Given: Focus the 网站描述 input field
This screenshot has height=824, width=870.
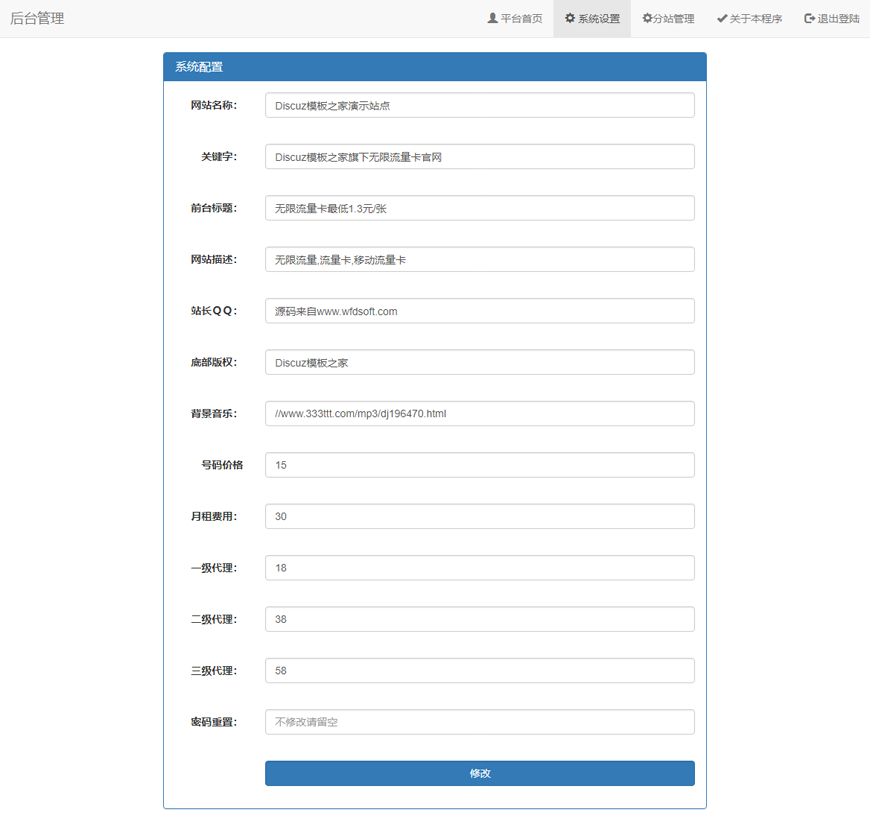Looking at the screenshot, I should coord(479,260).
